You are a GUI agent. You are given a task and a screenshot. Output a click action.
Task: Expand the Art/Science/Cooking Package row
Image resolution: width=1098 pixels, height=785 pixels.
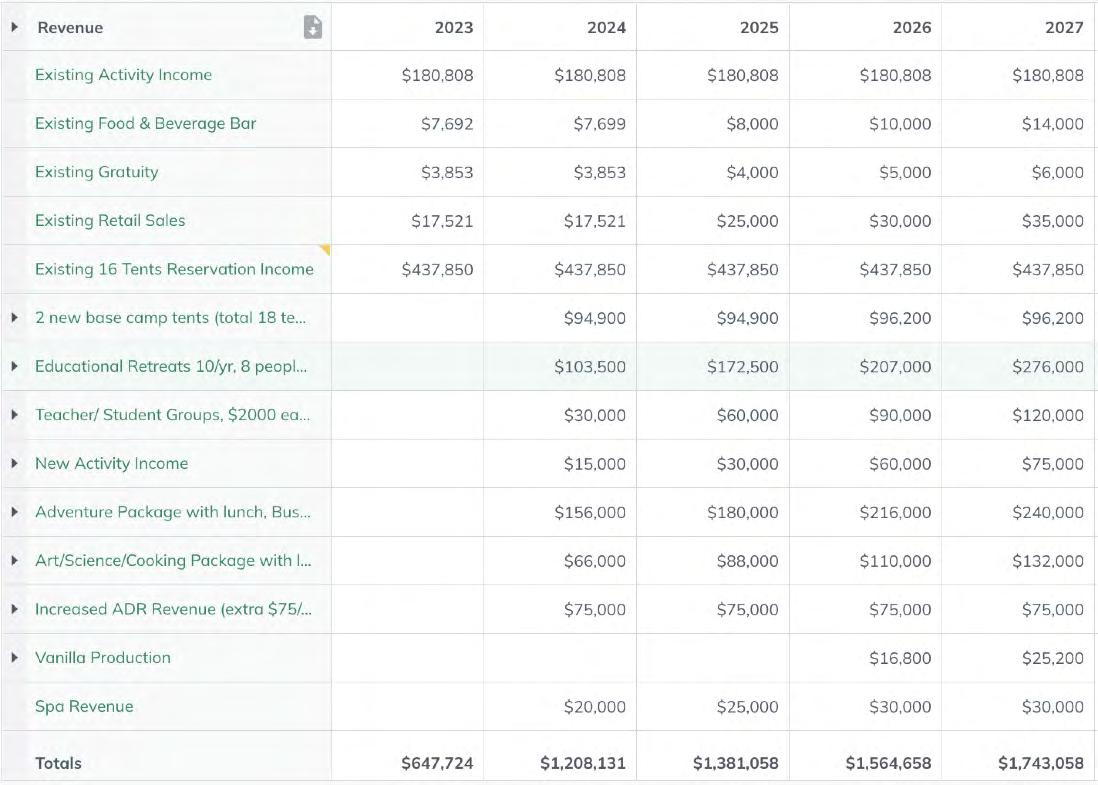click(15, 560)
